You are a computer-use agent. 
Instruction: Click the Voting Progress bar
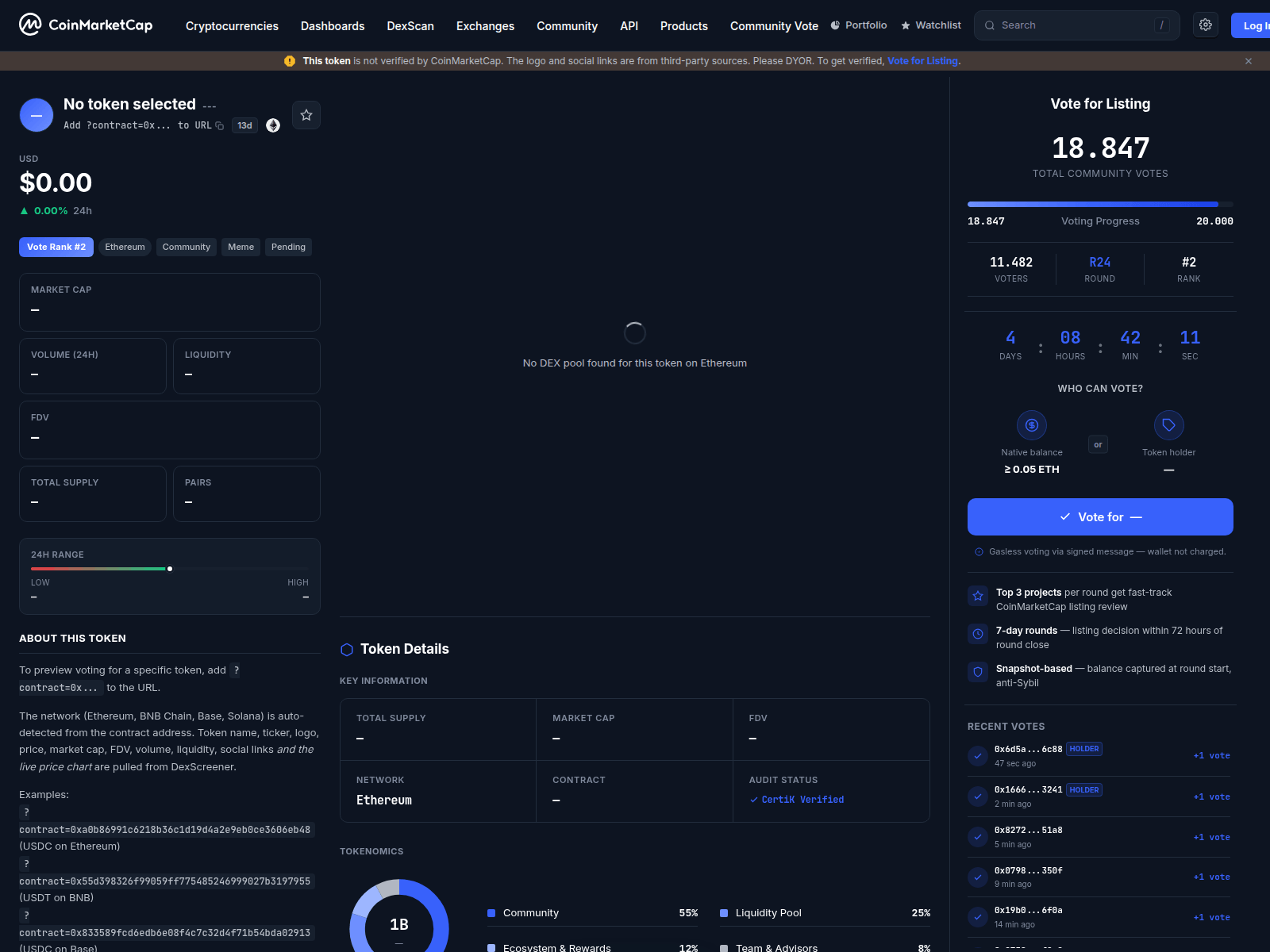point(1100,205)
